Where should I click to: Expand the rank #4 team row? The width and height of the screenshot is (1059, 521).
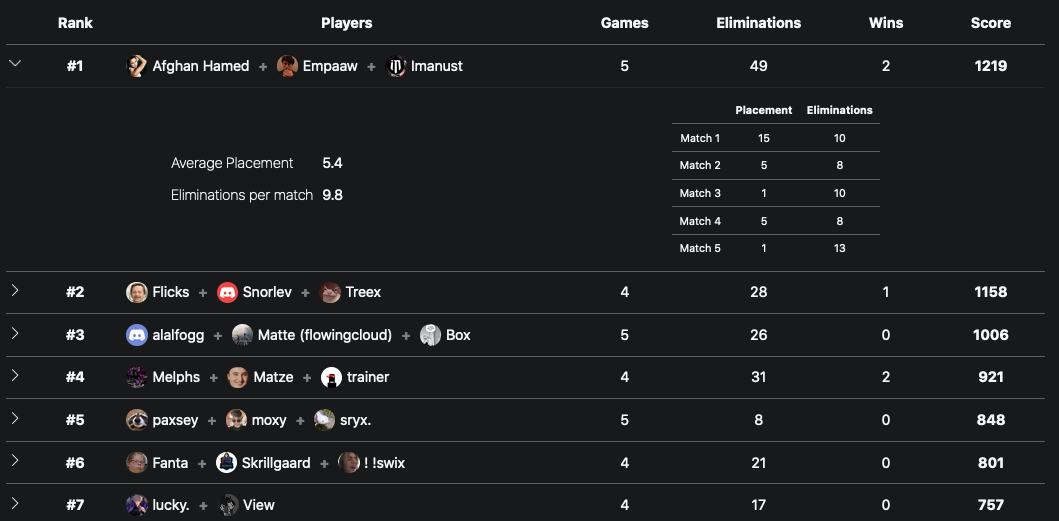pyautogui.click(x=15, y=375)
